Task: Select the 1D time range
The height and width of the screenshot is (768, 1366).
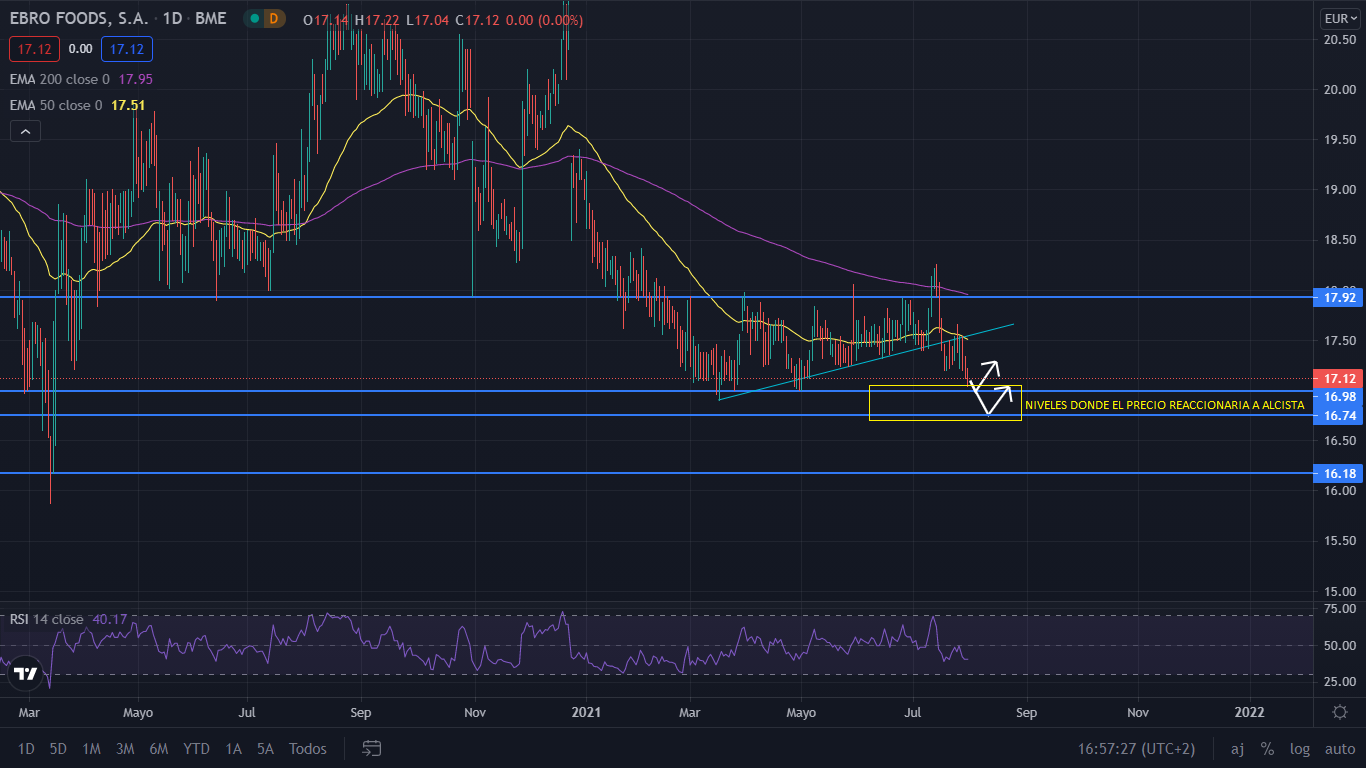Action: 26,748
